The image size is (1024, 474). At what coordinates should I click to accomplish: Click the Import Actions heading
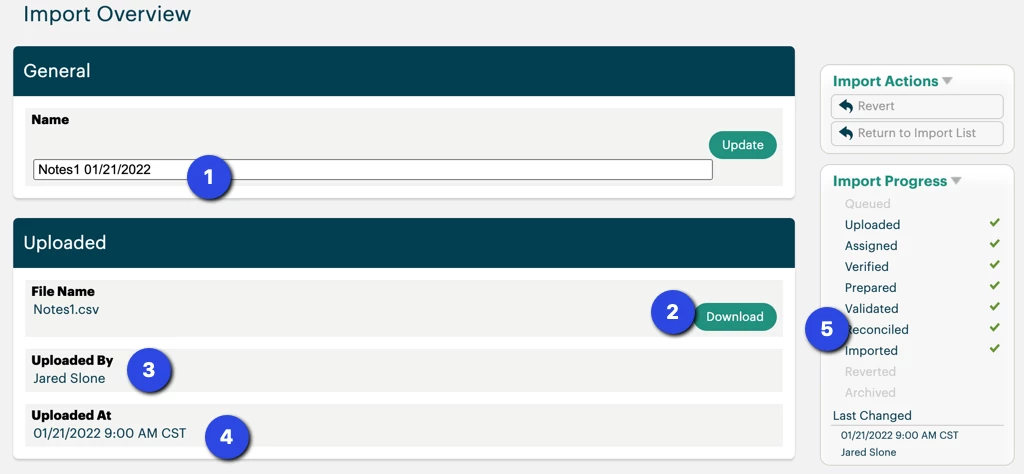pos(886,81)
